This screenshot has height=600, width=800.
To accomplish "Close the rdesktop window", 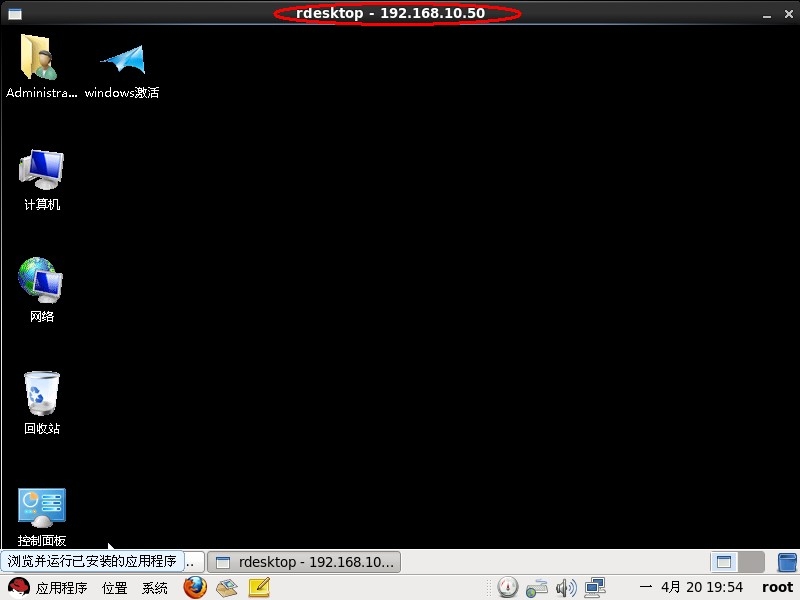I will pos(789,14).
